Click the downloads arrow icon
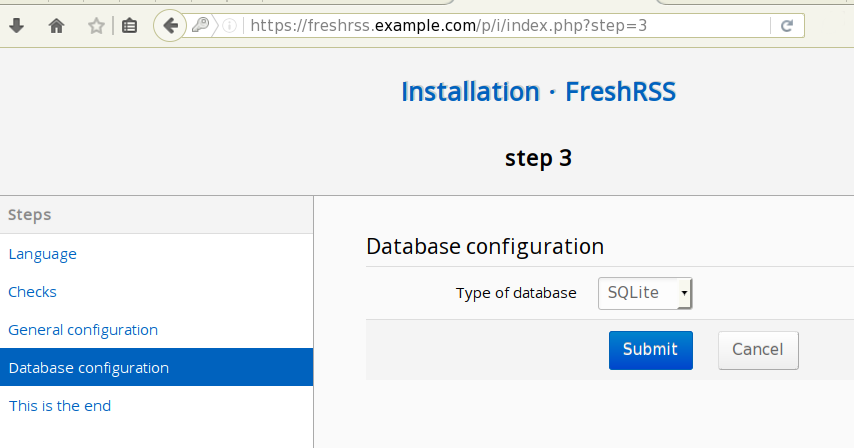854x448 pixels. click(x=16, y=27)
